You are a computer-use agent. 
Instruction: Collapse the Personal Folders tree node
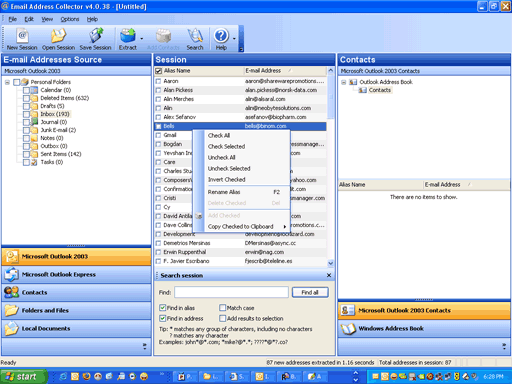[x=7, y=82]
